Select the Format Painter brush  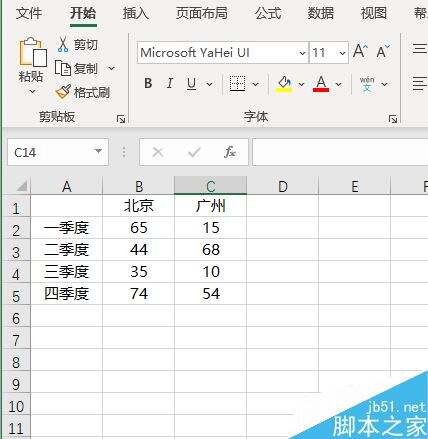coord(63,92)
